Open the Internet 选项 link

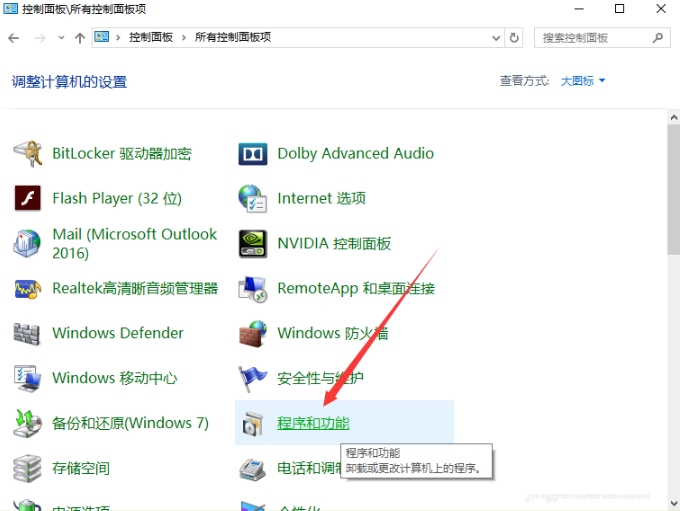coord(321,198)
